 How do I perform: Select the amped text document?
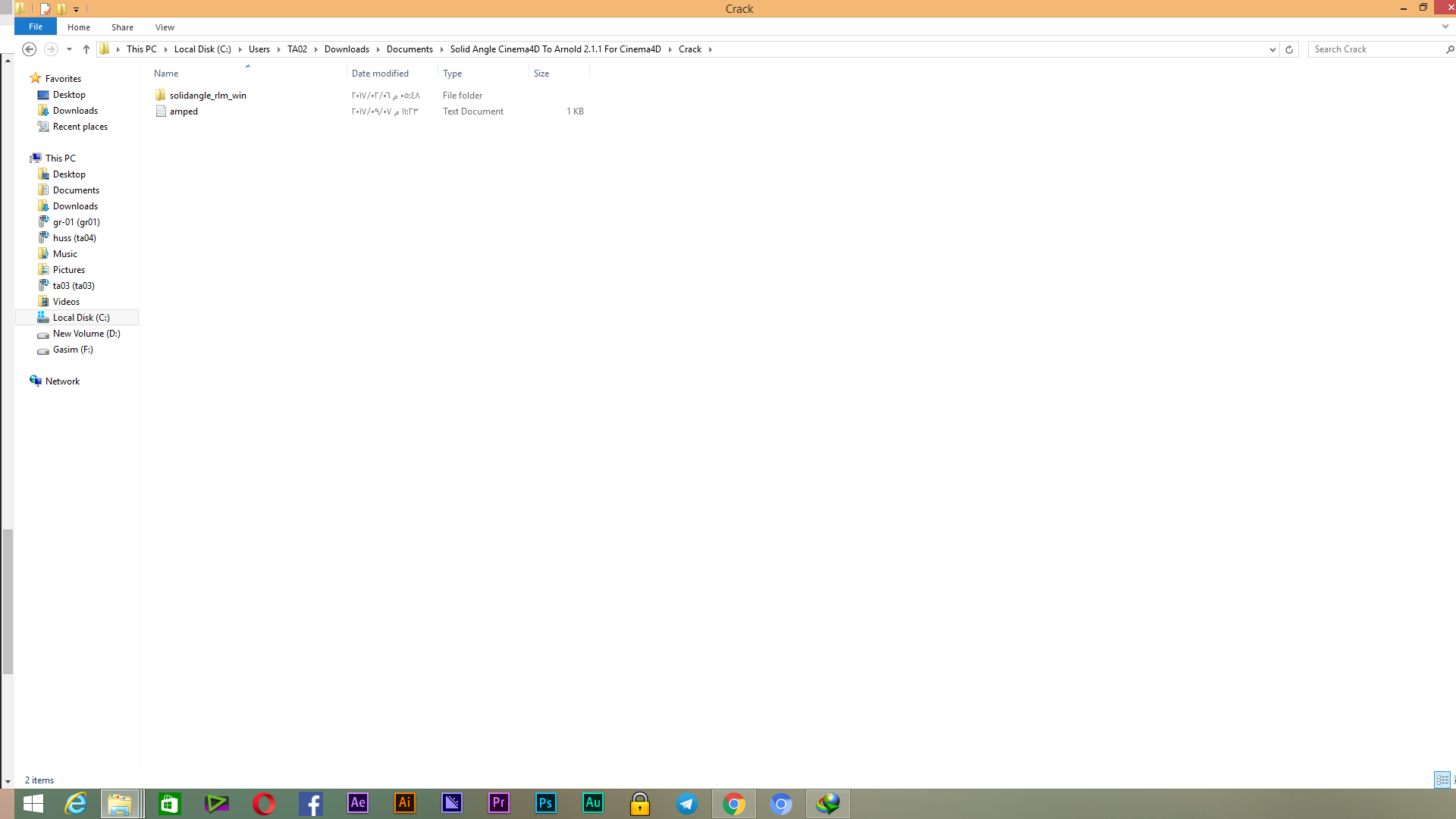[x=184, y=111]
